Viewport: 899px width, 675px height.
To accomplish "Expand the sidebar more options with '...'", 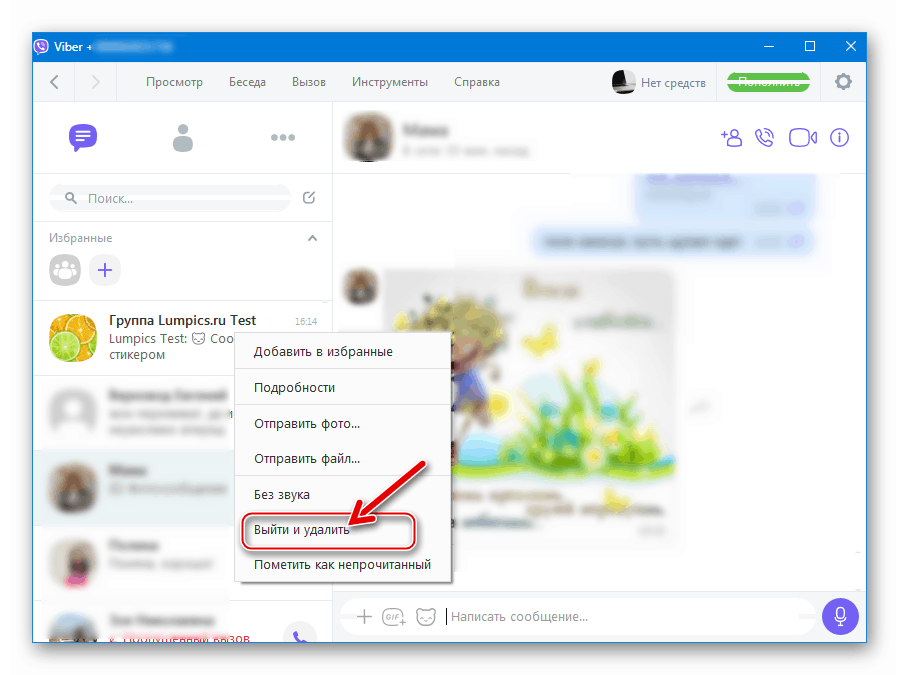I will pos(283,138).
